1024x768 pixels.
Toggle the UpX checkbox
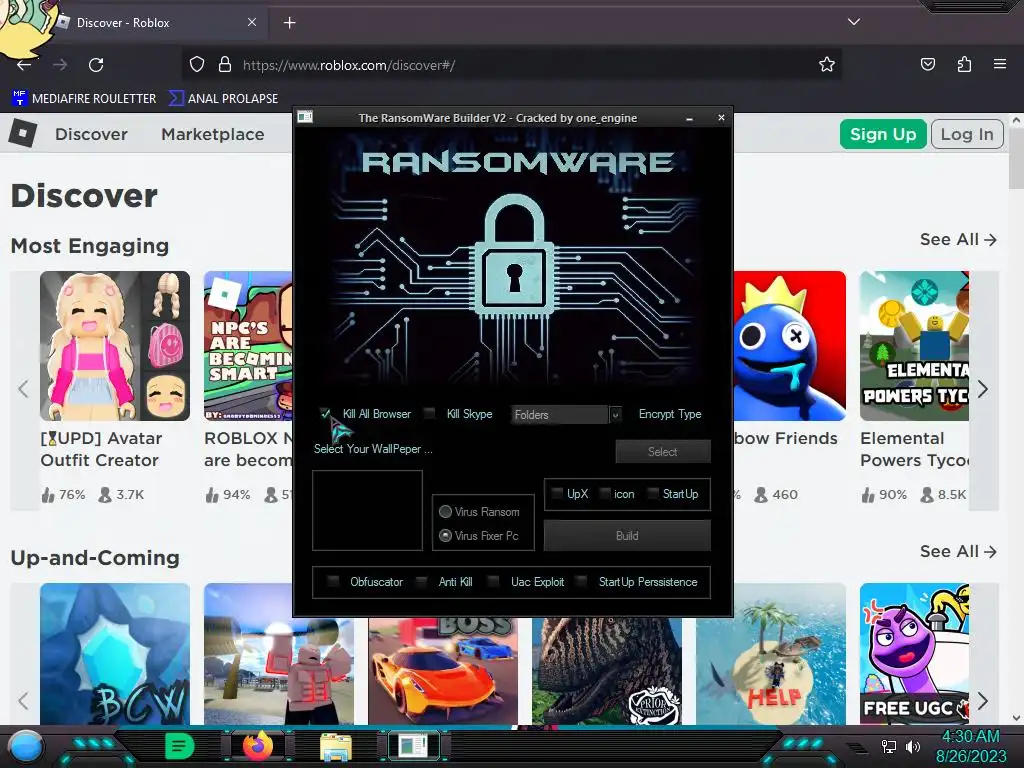click(x=556, y=494)
